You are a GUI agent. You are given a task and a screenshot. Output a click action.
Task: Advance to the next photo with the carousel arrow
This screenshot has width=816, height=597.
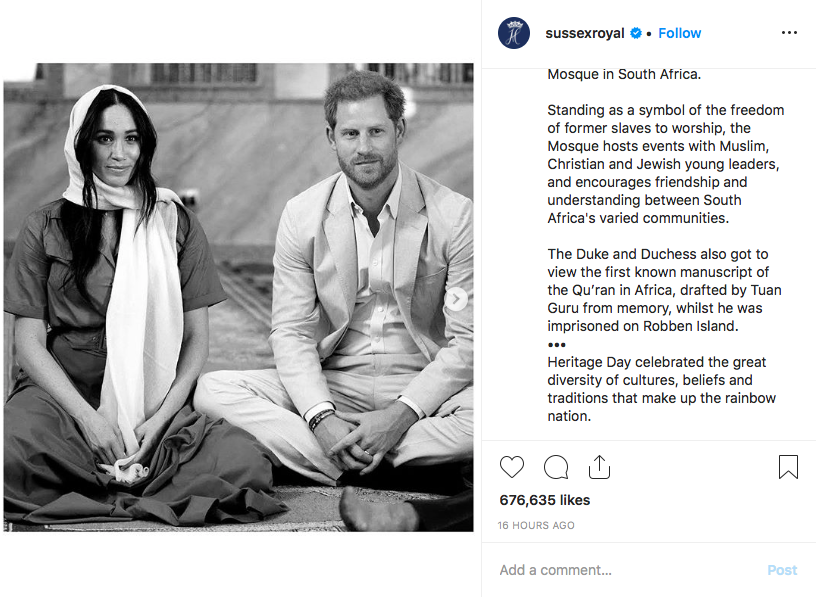[456, 298]
